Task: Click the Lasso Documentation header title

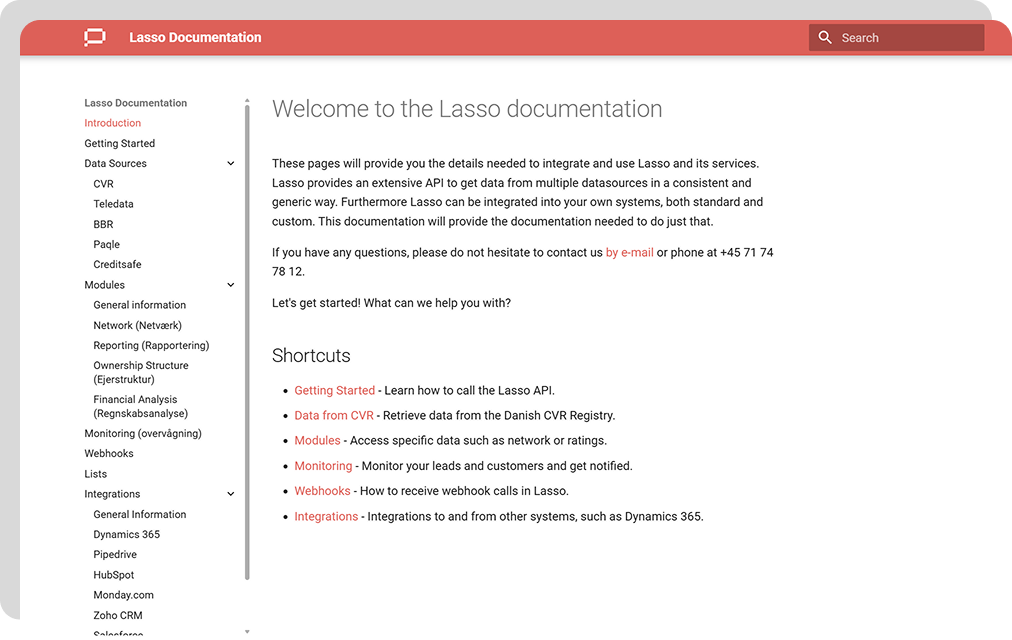Action: pos(195,38)
